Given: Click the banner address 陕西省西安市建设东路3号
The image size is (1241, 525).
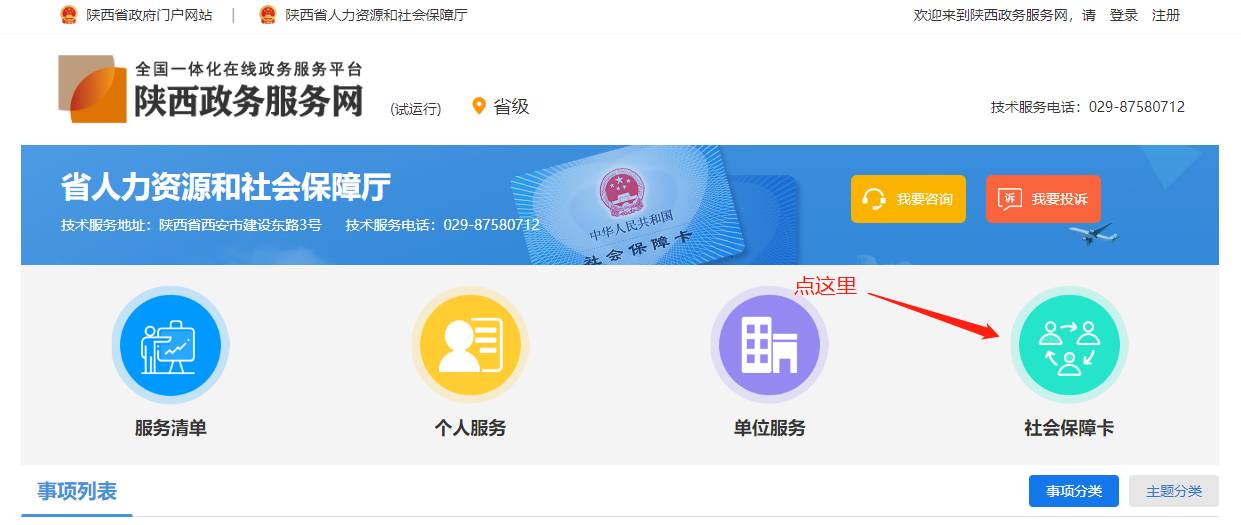Looking at the screenshot, I should [x=240, y=225].
